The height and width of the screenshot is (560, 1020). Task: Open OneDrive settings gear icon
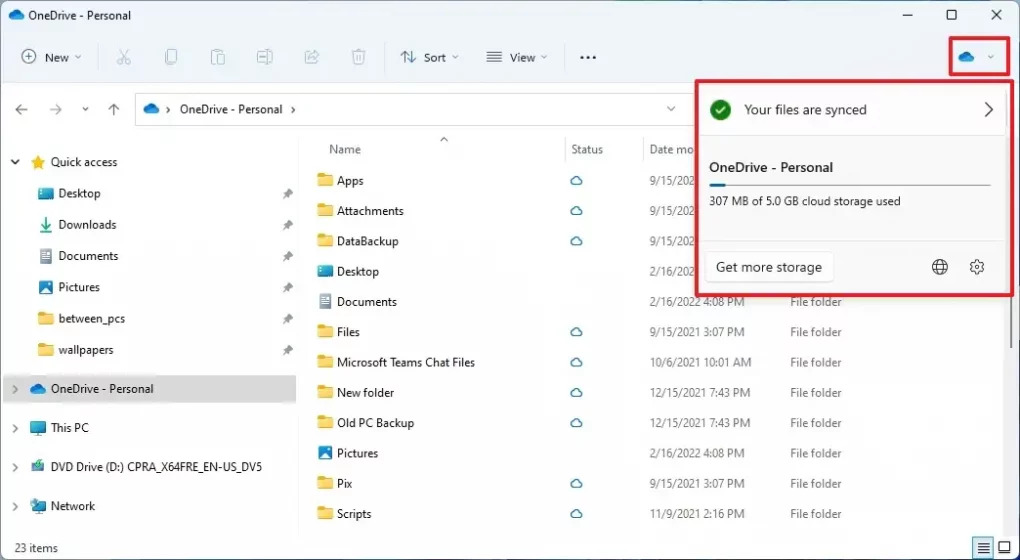pos(976,267)
